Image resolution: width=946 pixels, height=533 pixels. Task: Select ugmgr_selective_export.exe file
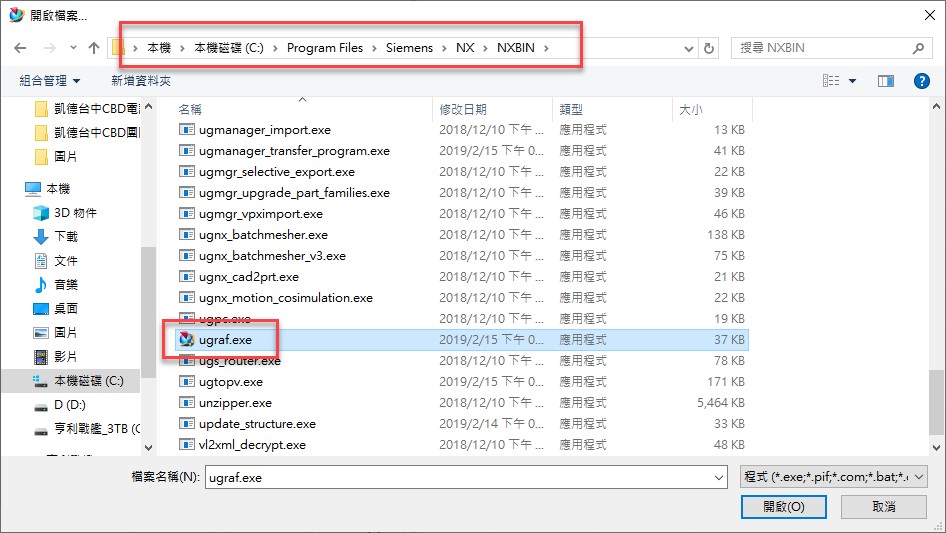point(277,172)
